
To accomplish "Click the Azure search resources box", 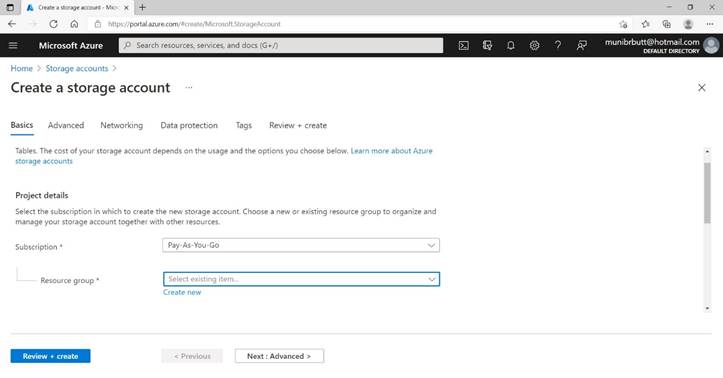I will pos(281,45).
